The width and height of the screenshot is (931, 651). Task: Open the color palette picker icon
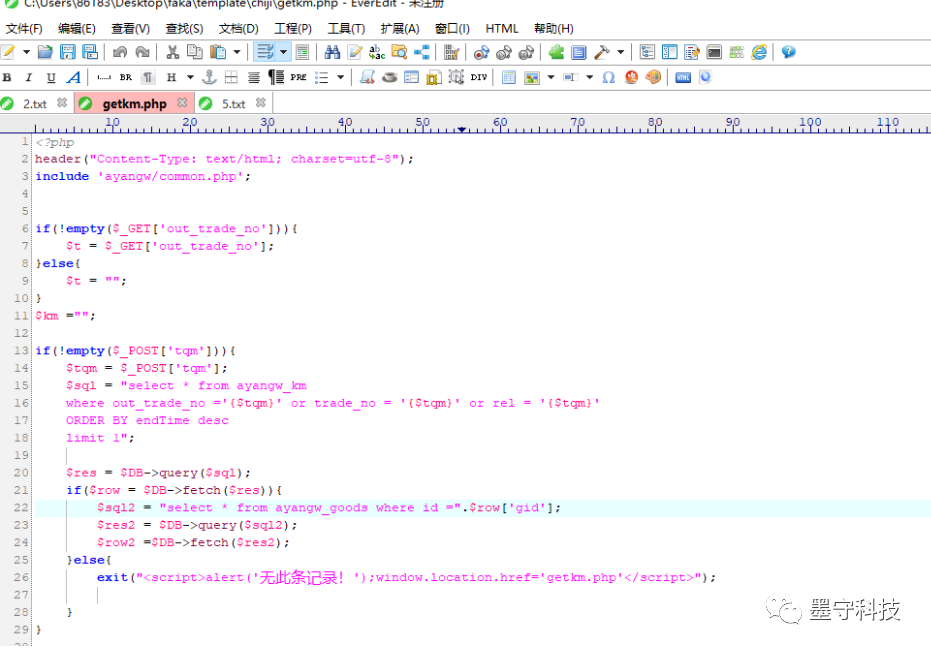653,77
